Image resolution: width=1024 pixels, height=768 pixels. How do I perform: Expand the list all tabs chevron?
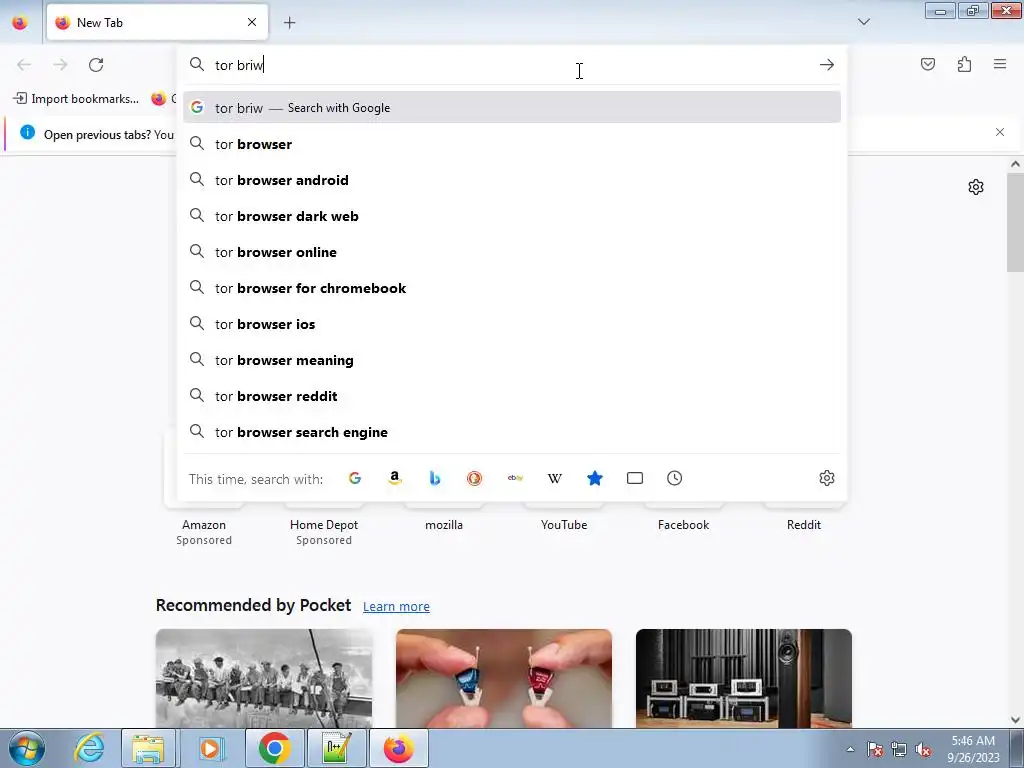(x=863, y=22)
